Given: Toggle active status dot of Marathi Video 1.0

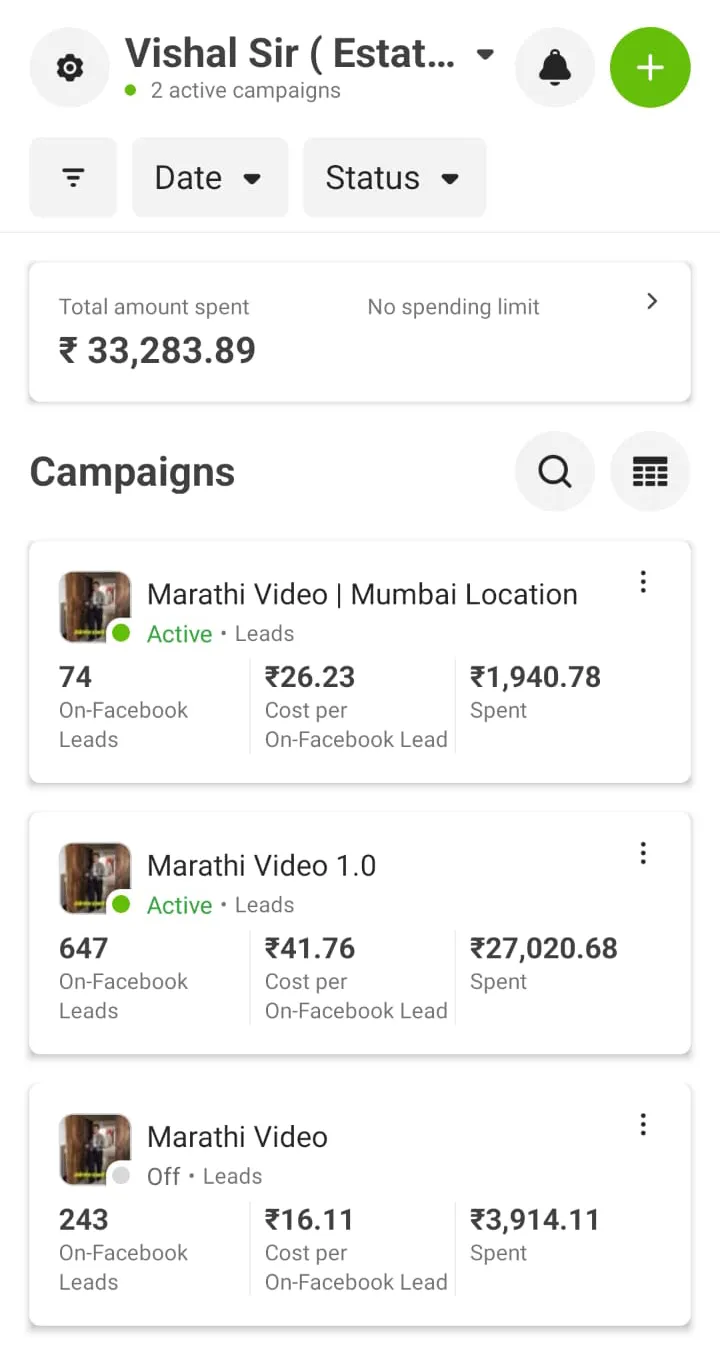Looking at the screenshot, I should tap(121, 904).
